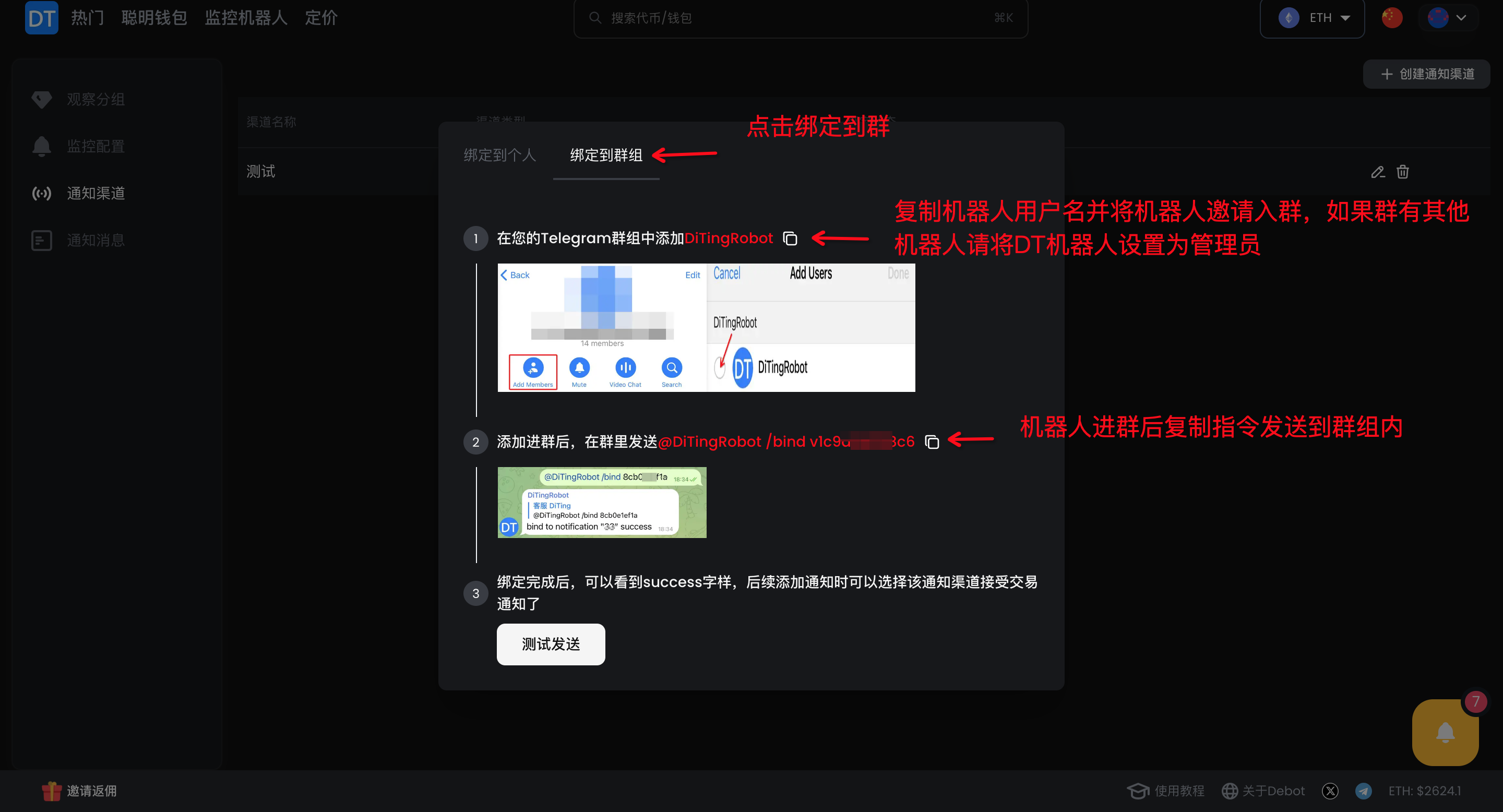The image size is (1503, 812).
Task: Open the yellow notification bell widget
Action: point(1445,733)
